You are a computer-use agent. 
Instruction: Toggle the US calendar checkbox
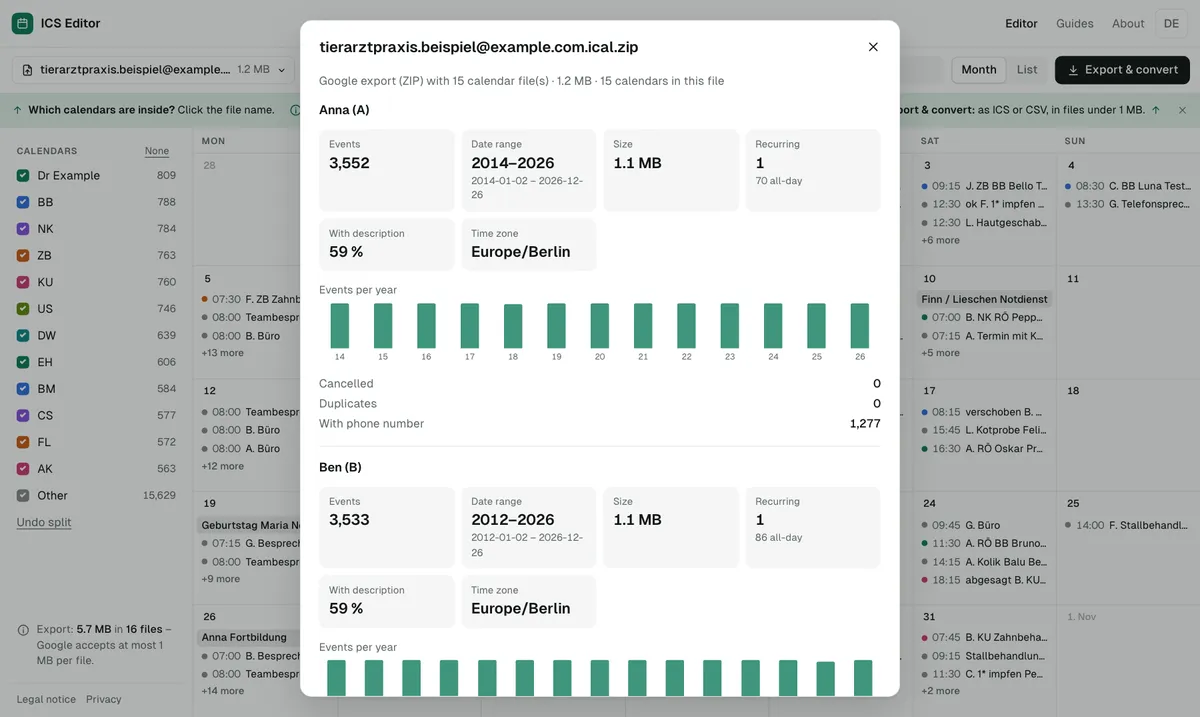(x=23, y=308)
